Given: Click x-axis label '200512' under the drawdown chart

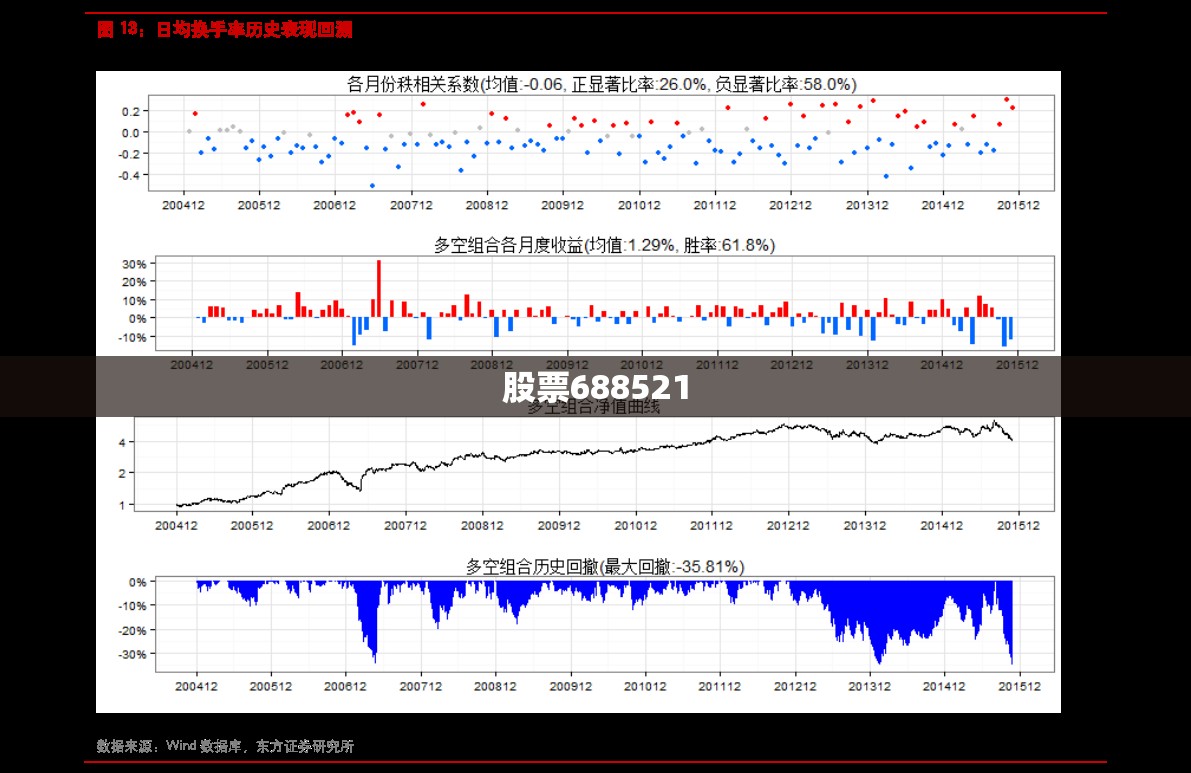Looking at the screenshot, I should pyautogui.click(x=270, y=686).
